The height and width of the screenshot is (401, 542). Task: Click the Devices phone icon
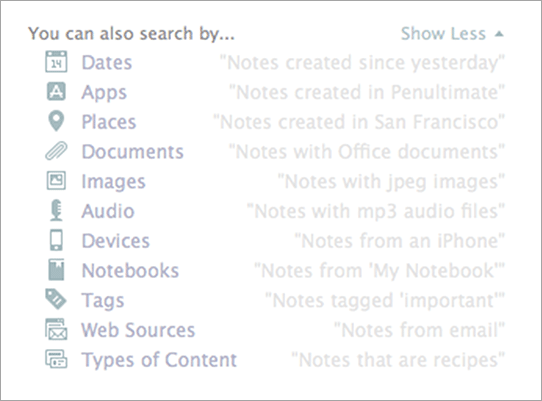56,240
